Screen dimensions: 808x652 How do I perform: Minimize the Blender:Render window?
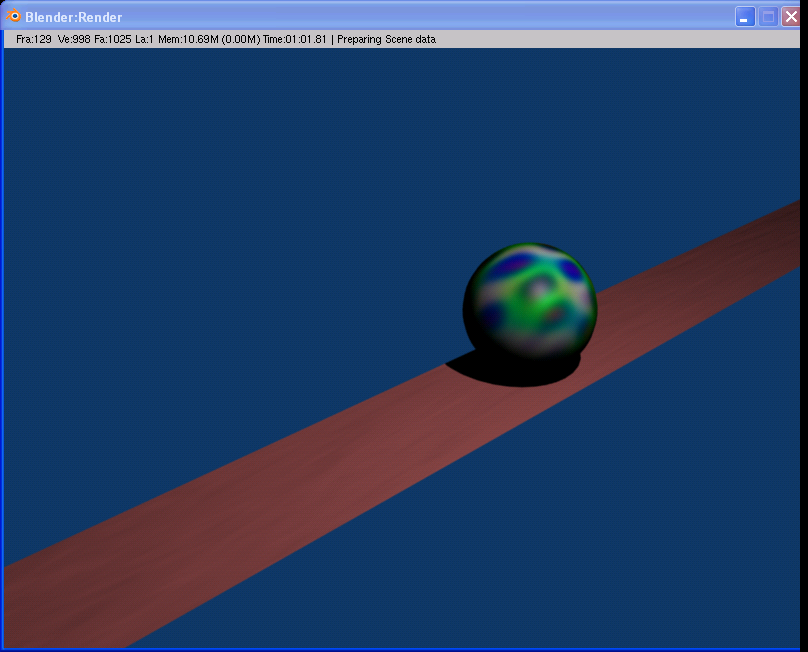[745, 16]
